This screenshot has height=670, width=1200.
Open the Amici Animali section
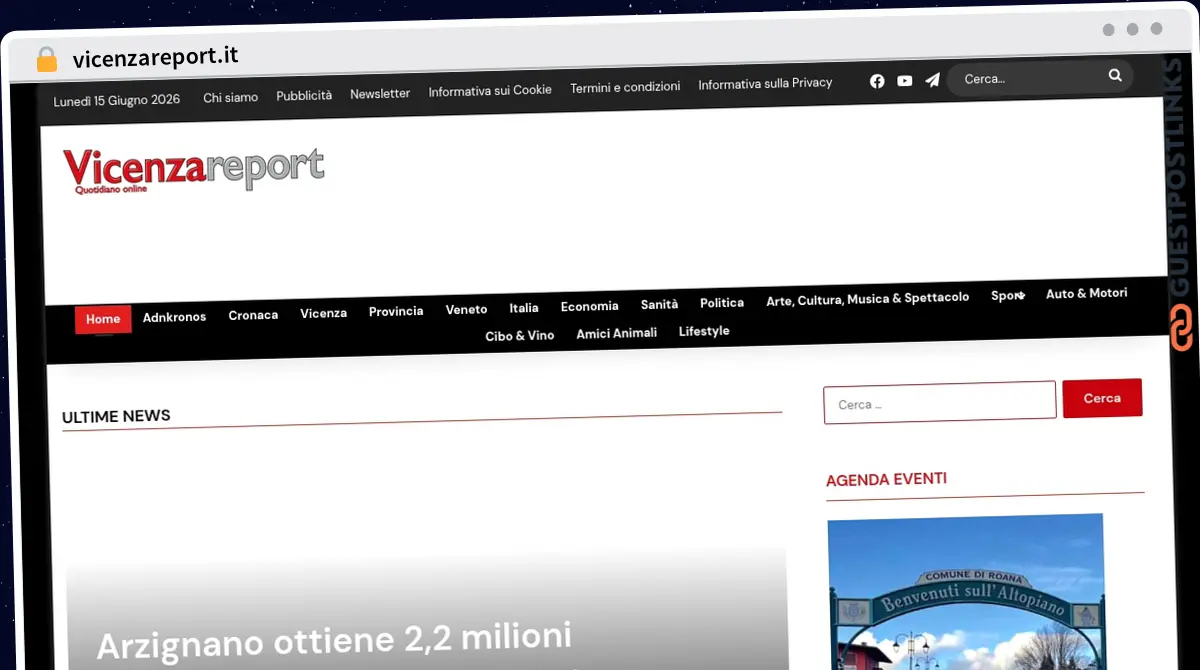[x=616, y=333]
